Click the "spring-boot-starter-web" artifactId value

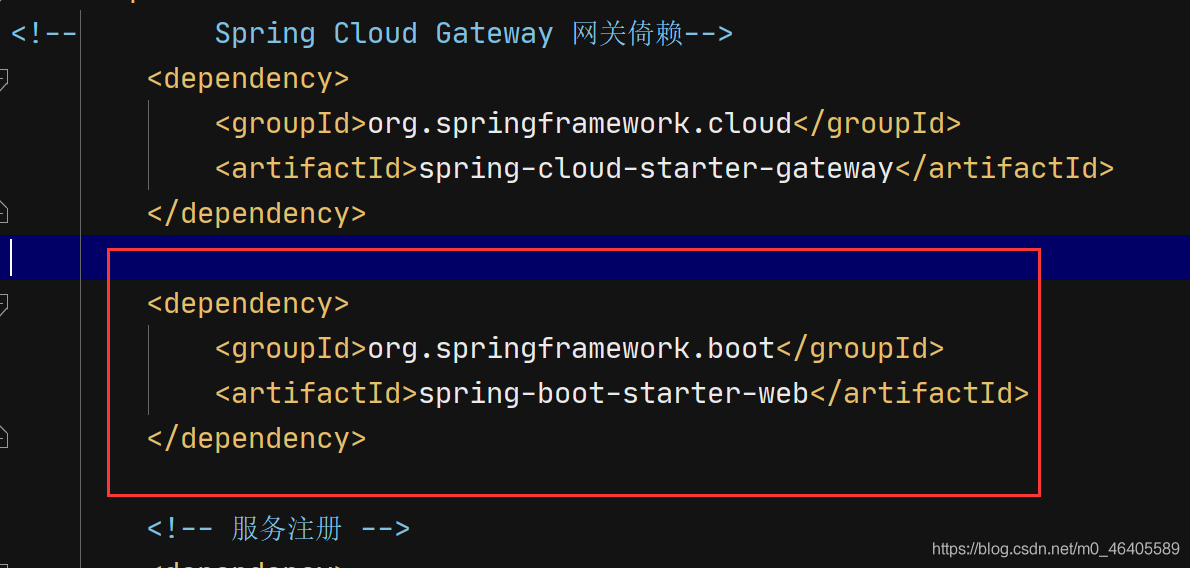tap(614, 393)
